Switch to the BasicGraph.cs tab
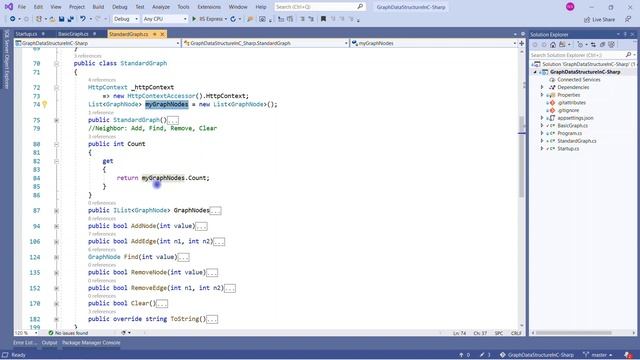 (73, 34)
